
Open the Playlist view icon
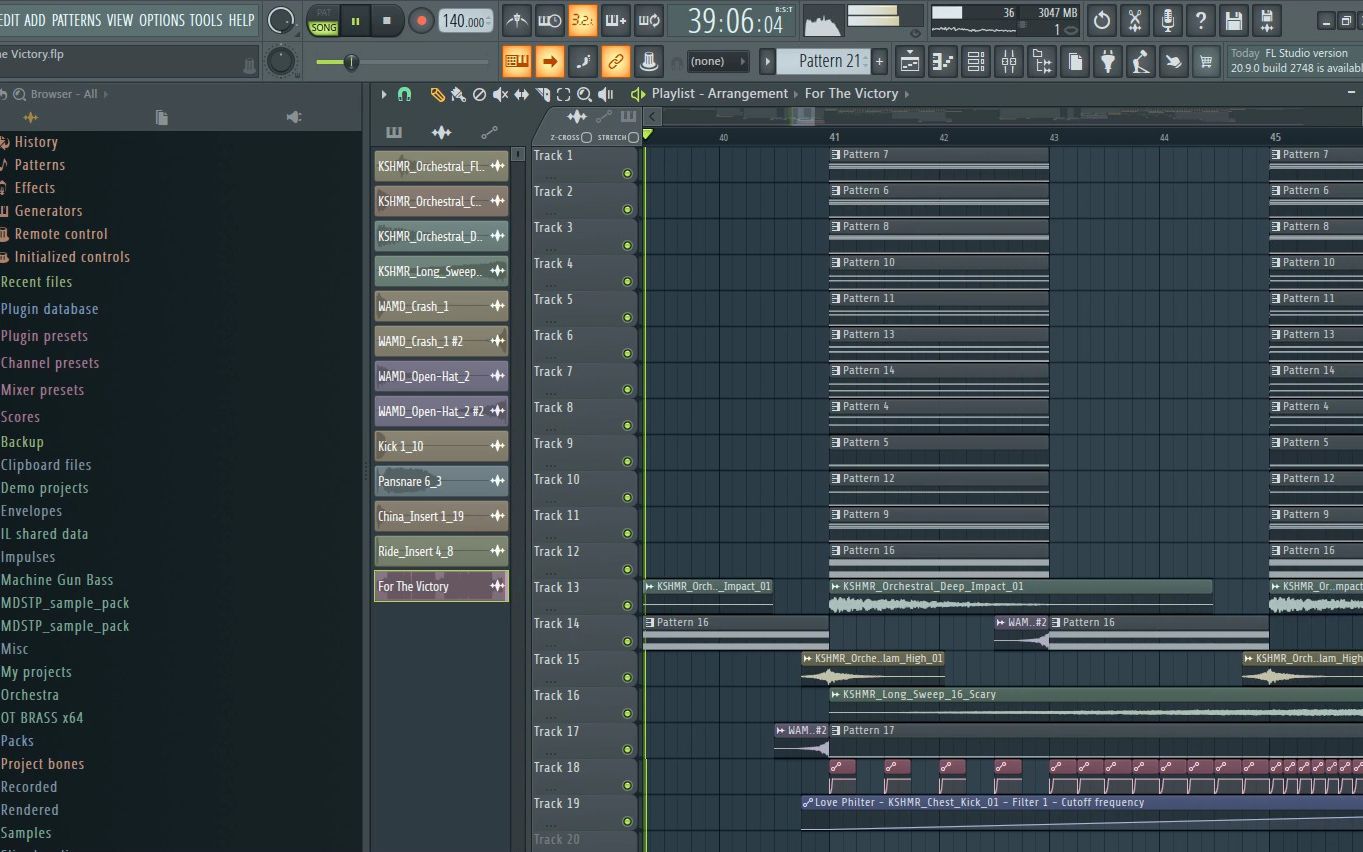coord(910,62)
